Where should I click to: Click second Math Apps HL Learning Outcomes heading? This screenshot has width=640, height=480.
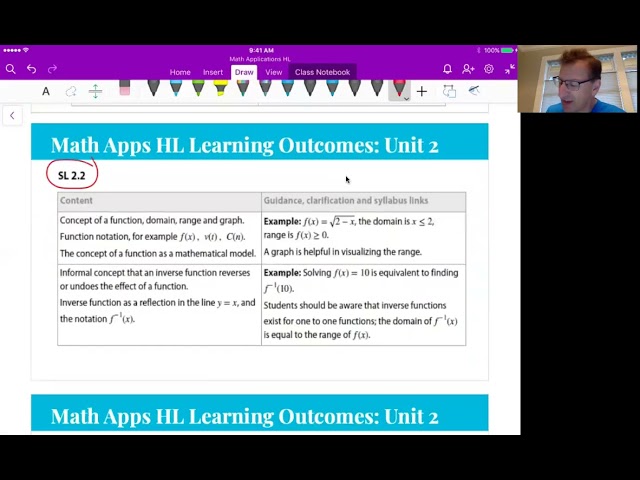(244, 416)
